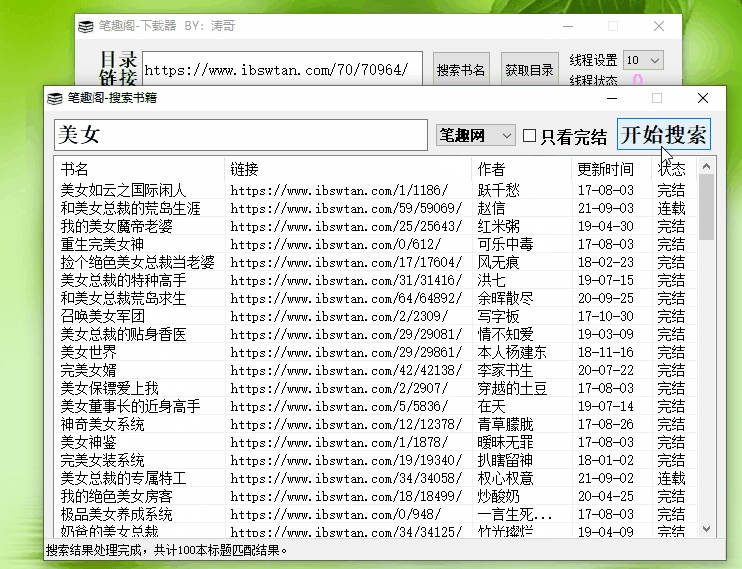The width and height of the screenshot is (742, 569).
Task: Sort by the 作者 column header
Action: [521, 169]
